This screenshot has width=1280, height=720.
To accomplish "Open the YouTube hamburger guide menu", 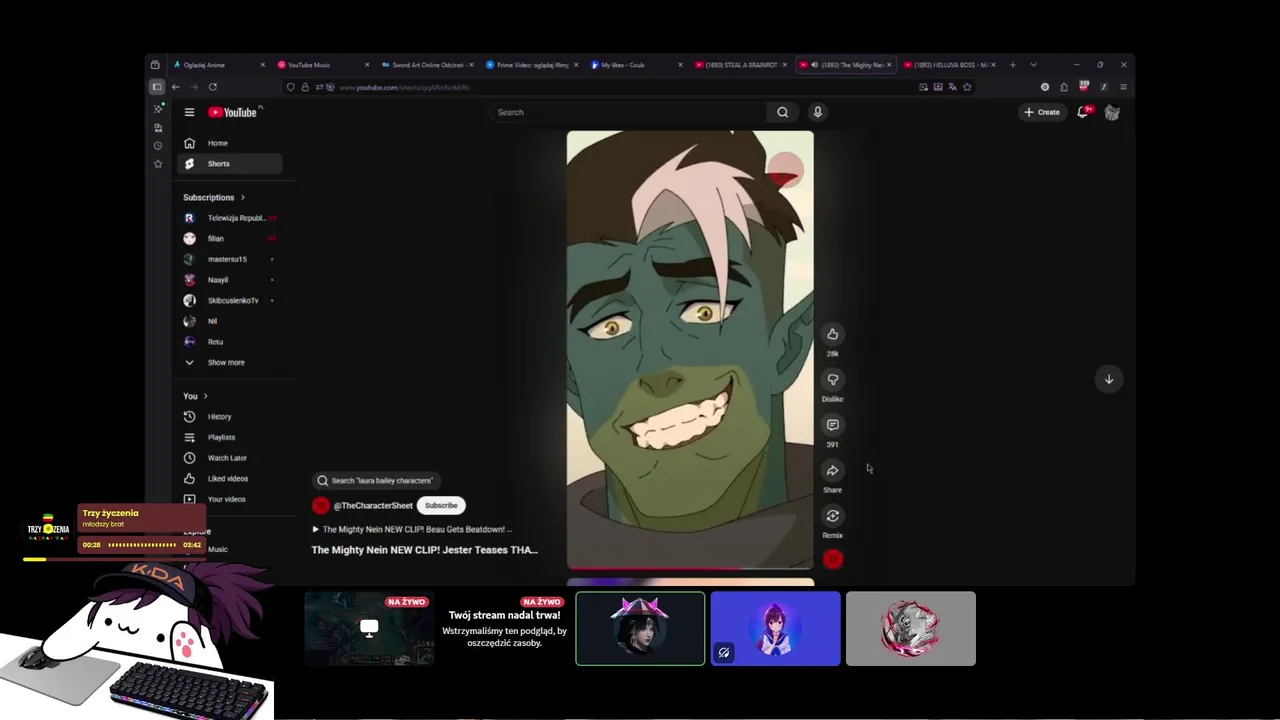I will [189, 112].
